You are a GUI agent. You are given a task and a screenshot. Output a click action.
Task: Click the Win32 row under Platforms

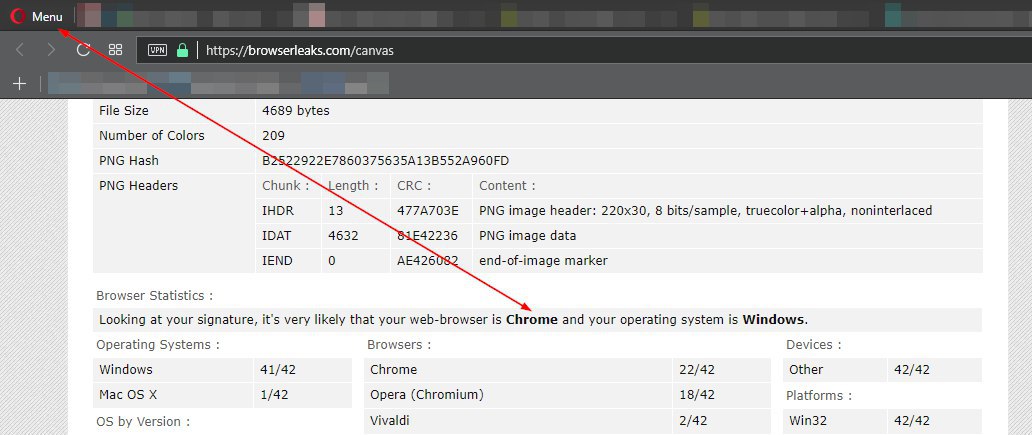point(883,420)
